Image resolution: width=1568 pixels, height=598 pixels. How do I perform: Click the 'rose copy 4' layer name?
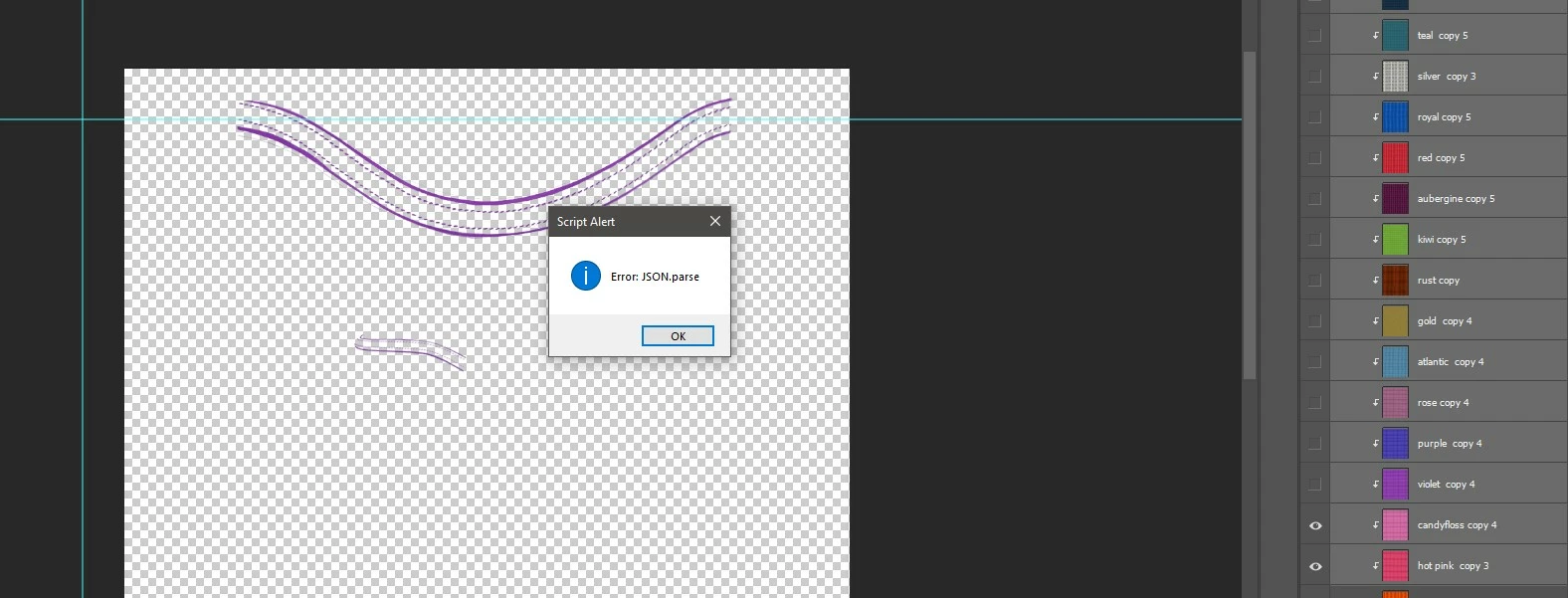1443,403
